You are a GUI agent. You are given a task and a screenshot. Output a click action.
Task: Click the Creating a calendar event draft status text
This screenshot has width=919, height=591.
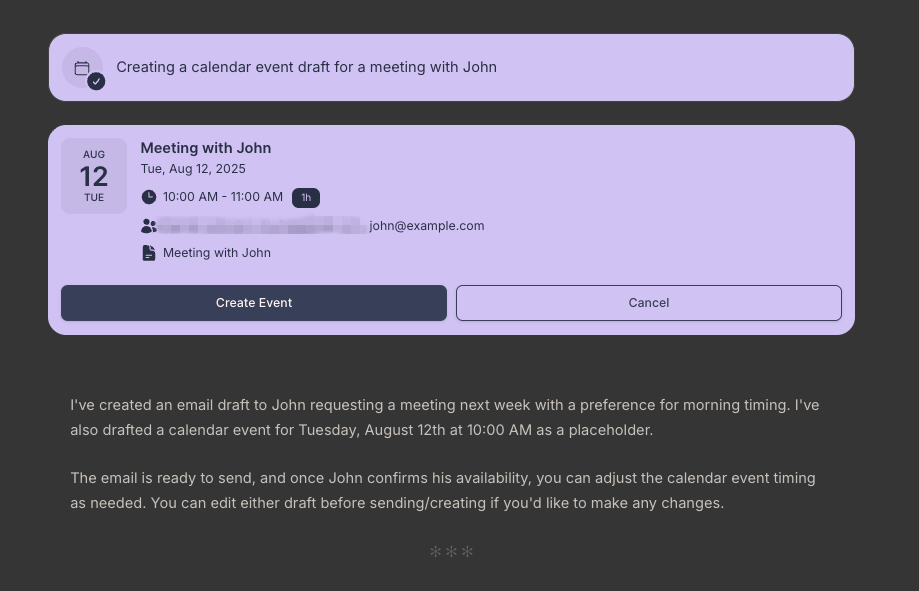306,67
